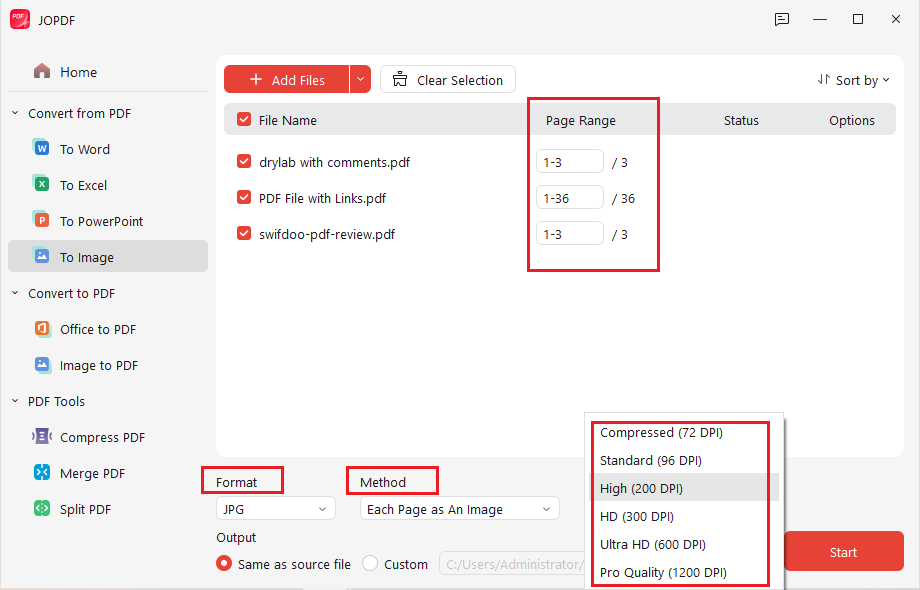Image resolution: width=920 pixels, height=590 pixels.
Task: Go to Home in sidebar
Action: coord(108,72)
